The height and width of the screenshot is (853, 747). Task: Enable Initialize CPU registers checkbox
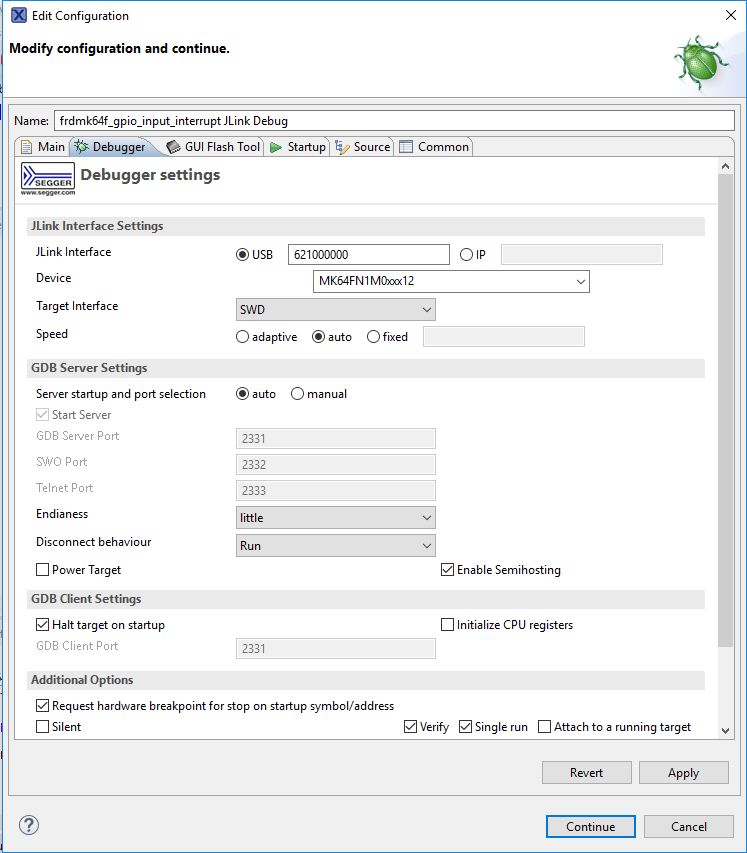[447, 625]
